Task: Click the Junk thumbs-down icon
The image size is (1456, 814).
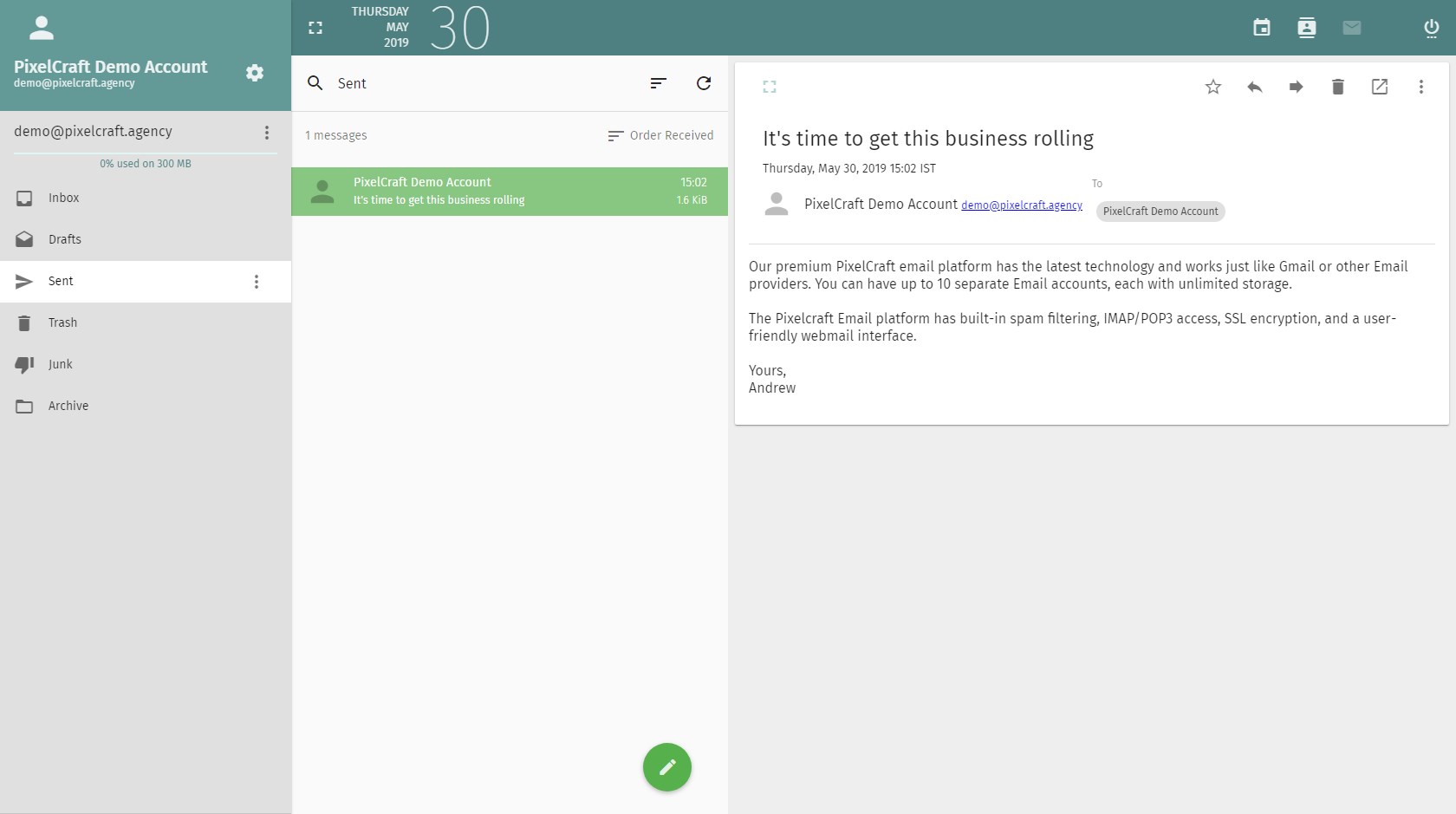Action: [x=24, y=365]
